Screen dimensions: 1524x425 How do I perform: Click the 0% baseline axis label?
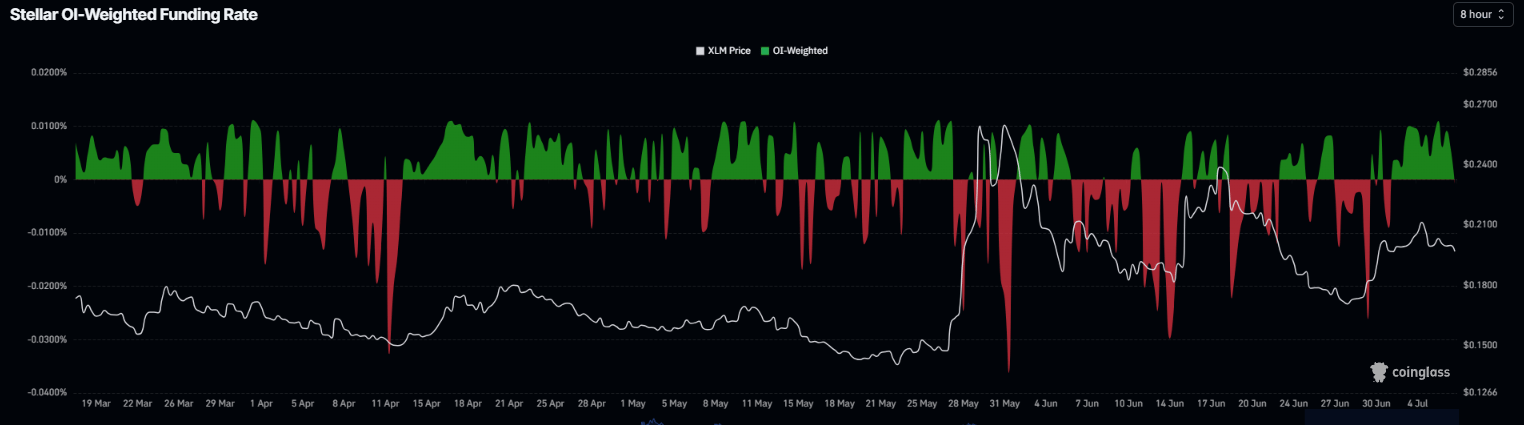(59, 180)
